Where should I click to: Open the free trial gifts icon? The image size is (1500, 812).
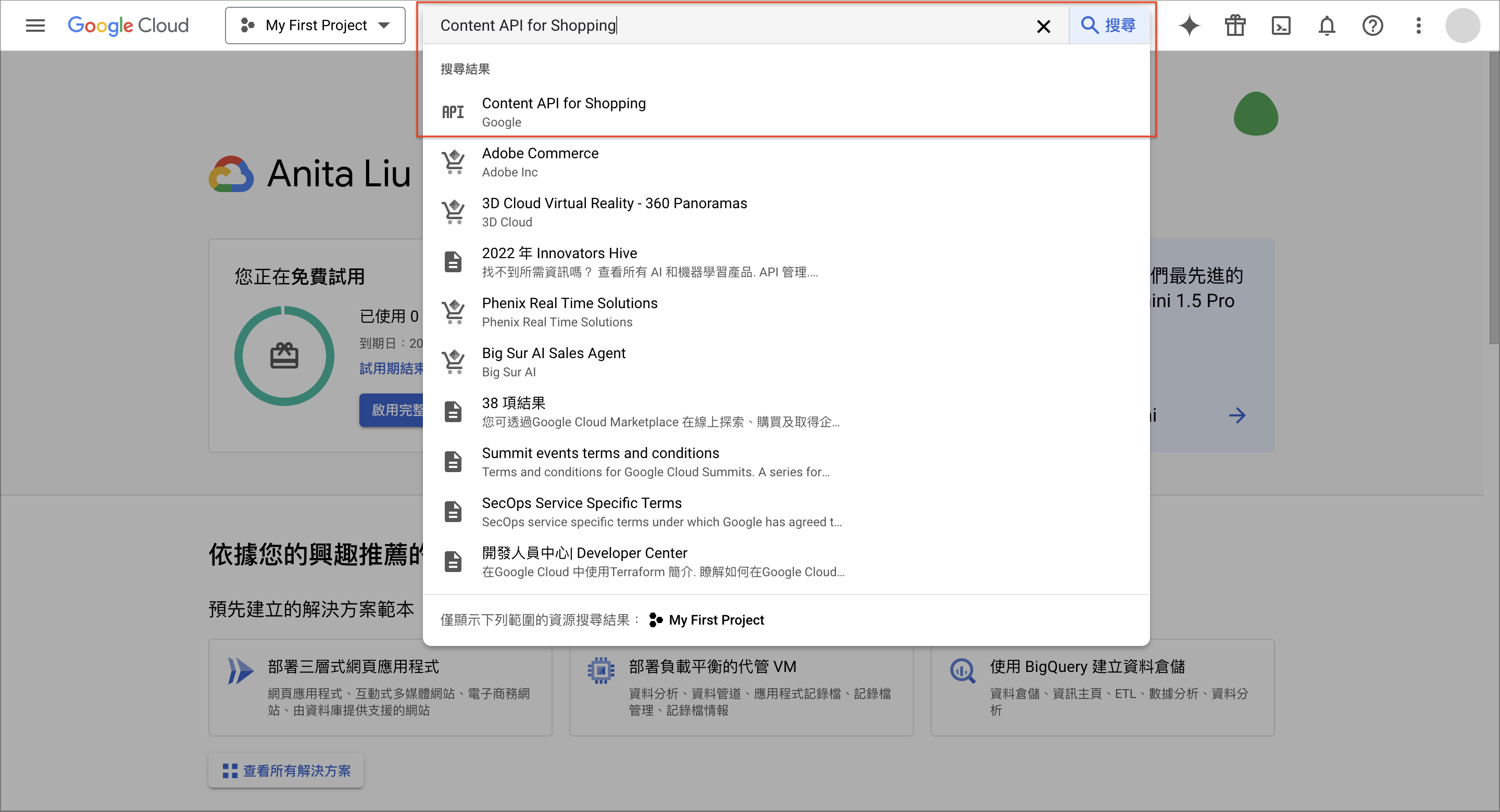[x=1234, y=25]
